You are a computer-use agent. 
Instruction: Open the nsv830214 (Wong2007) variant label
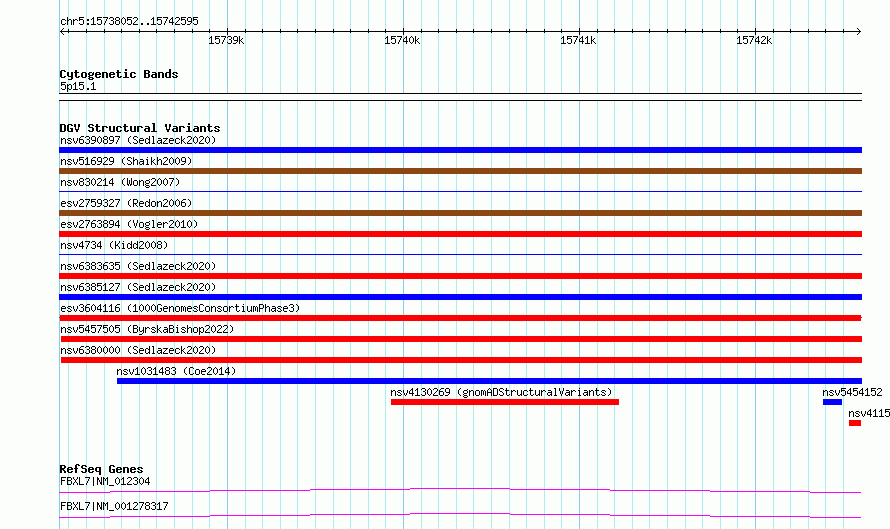(120, 182)
